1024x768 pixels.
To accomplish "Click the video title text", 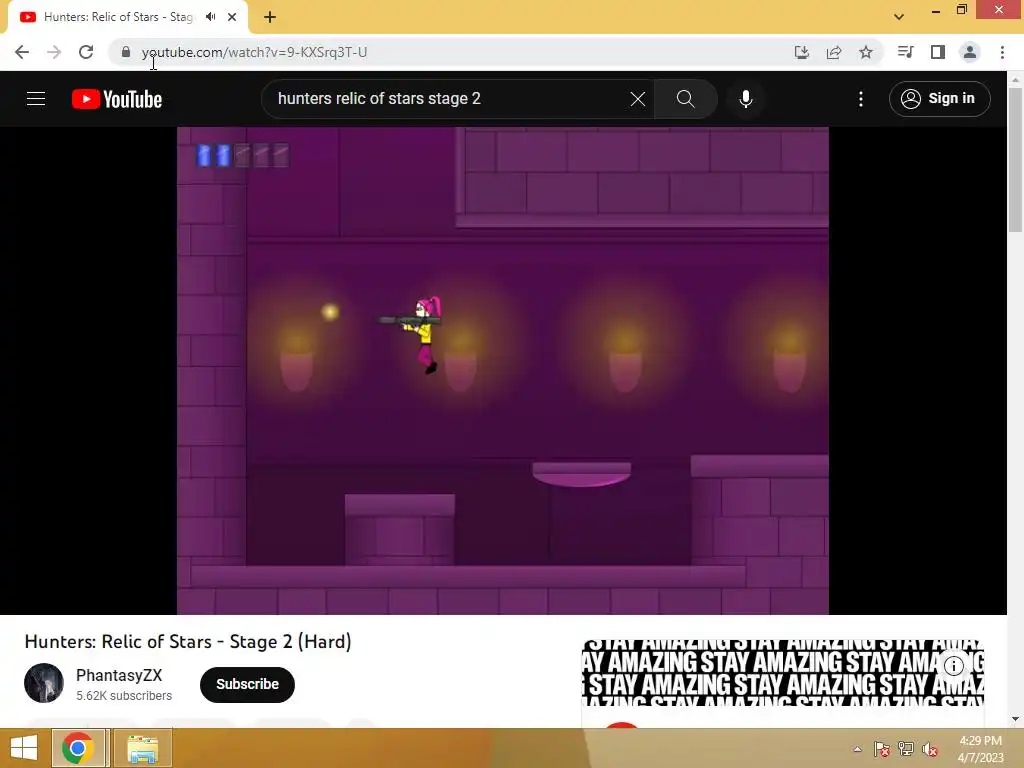I will pyautogui.click(x=188, y=641).
